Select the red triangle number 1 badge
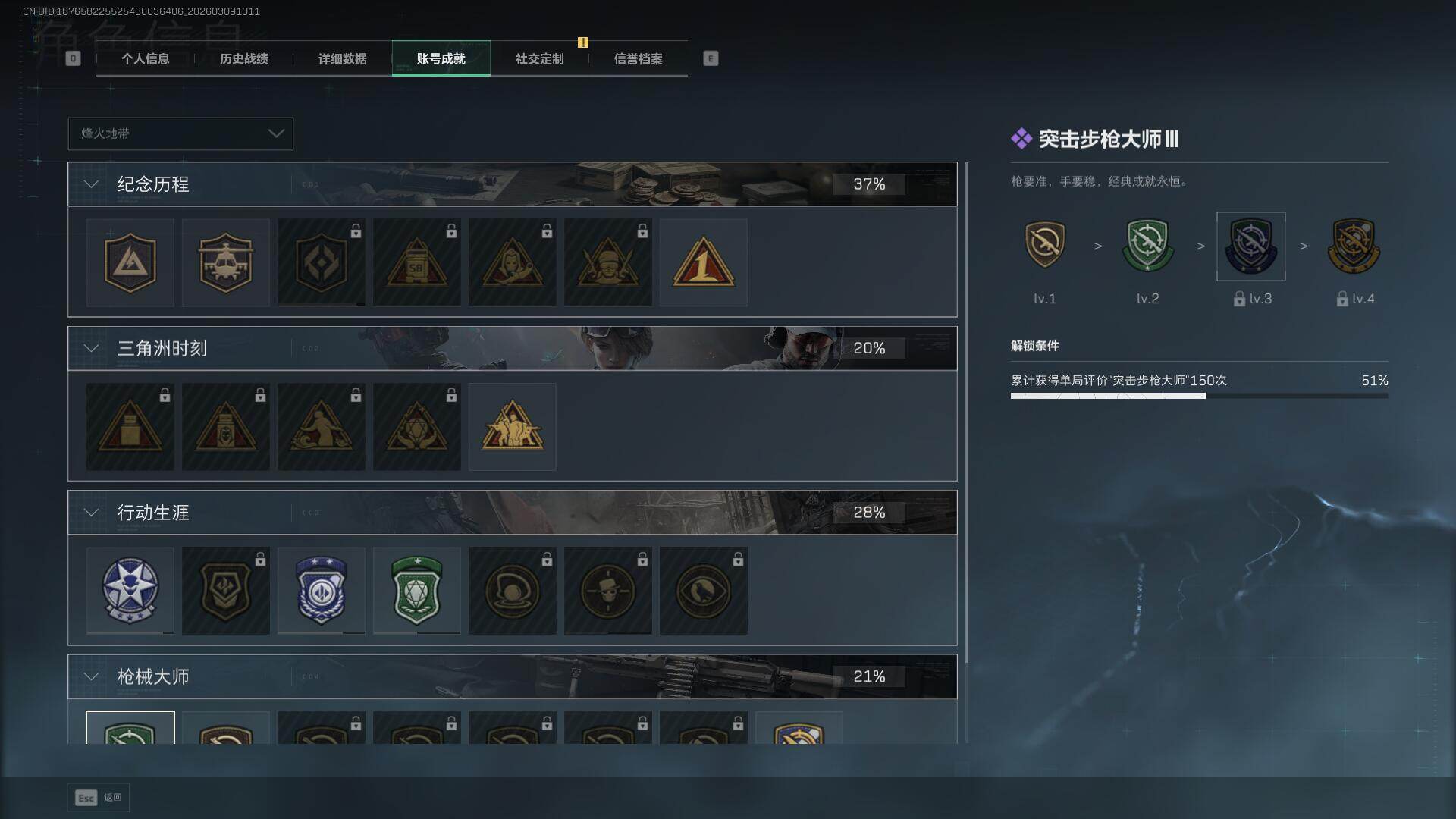 tap(703, 262)
